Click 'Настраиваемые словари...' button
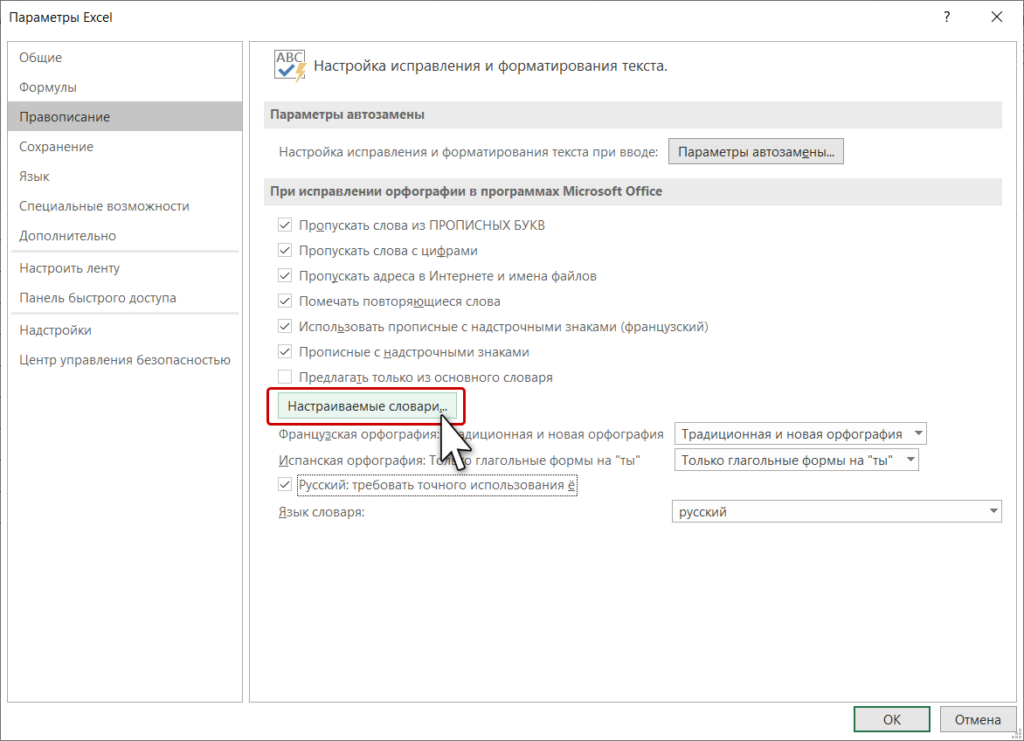The height and width of the screenshot is (741, 1024). 367,406
